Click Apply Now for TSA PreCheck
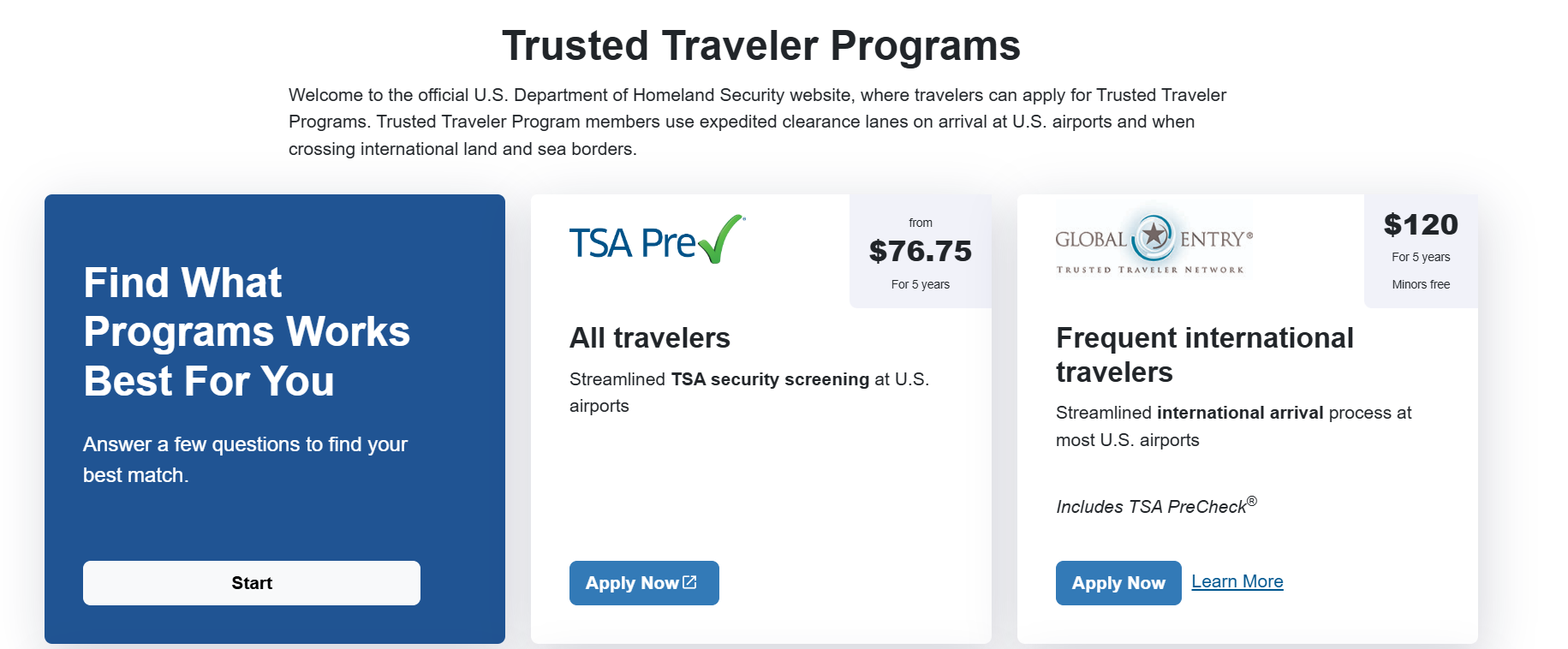Image resolution: width=1568 pixels, height=649 pixels. pos(632,583)
